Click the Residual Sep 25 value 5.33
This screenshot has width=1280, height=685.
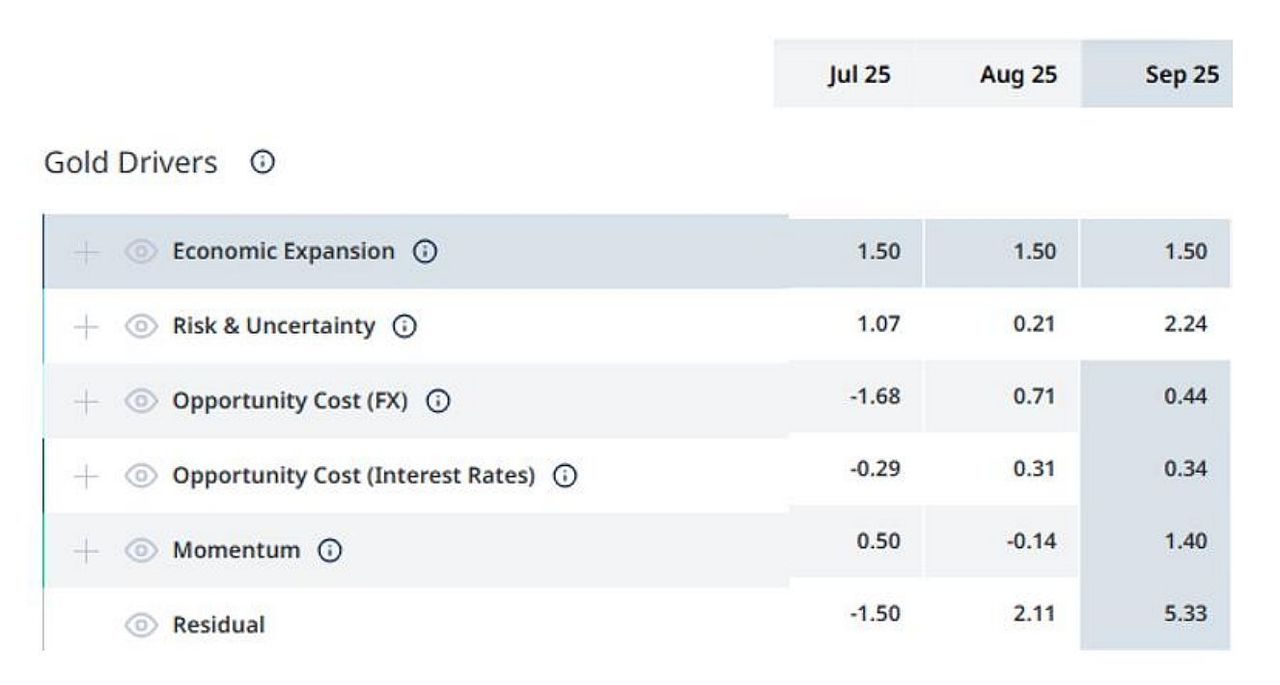1186,613
